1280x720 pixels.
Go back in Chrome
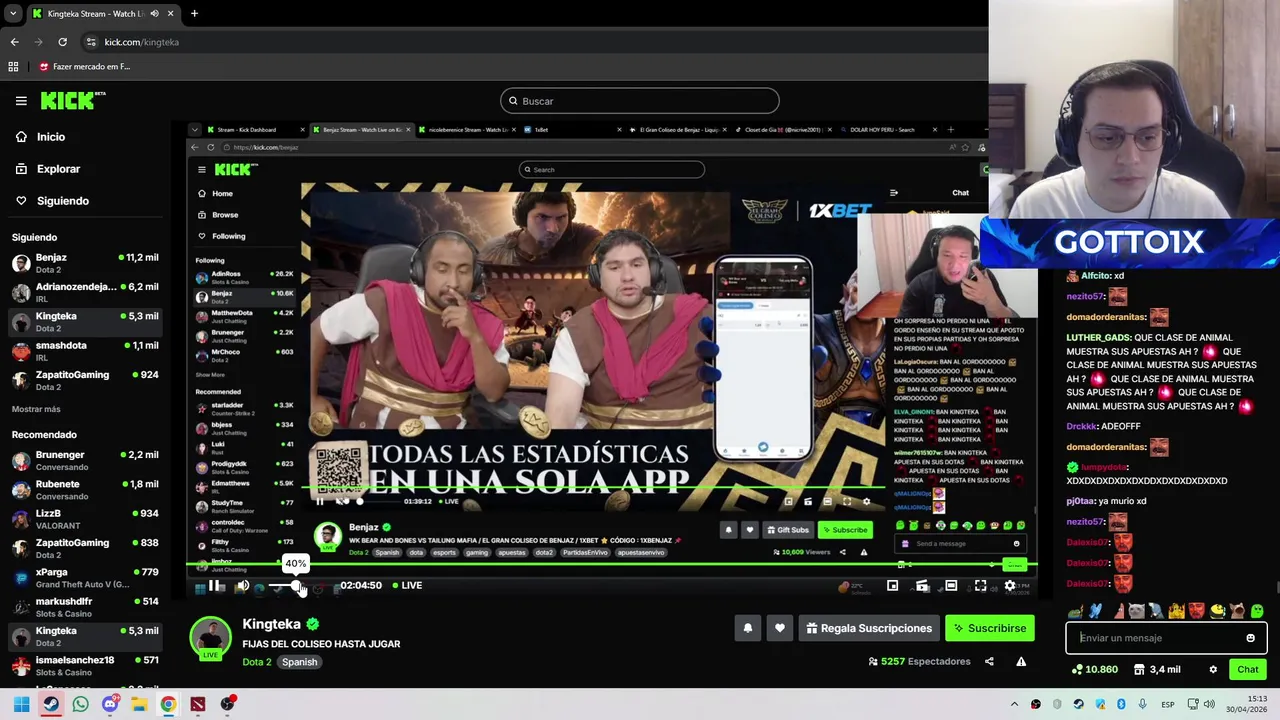click(x=14, y=42)
